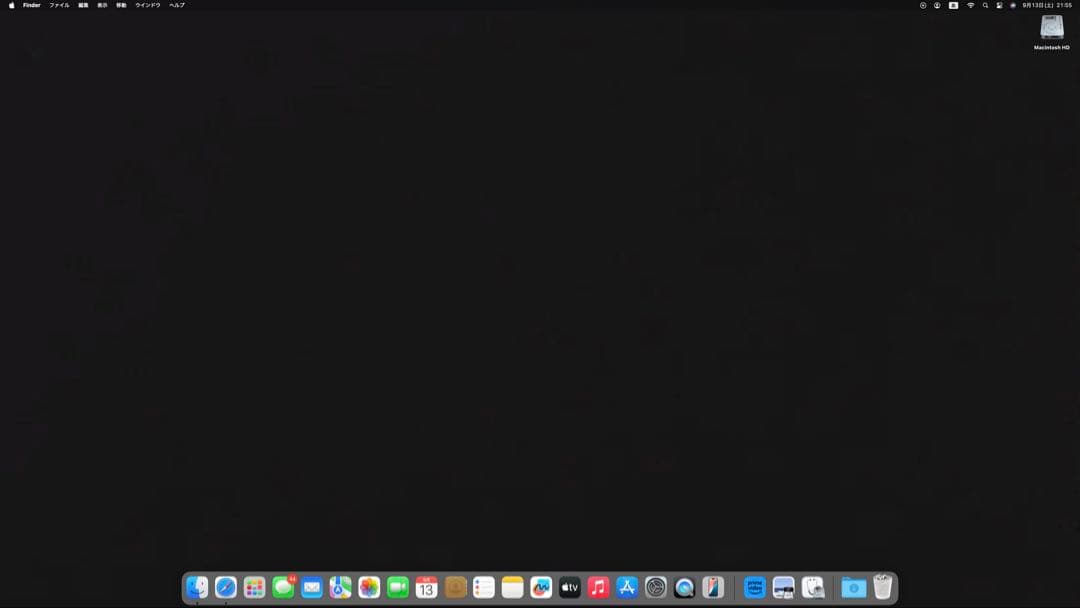Start FaceTime
Screen dimensions: 1080x608
397,587
